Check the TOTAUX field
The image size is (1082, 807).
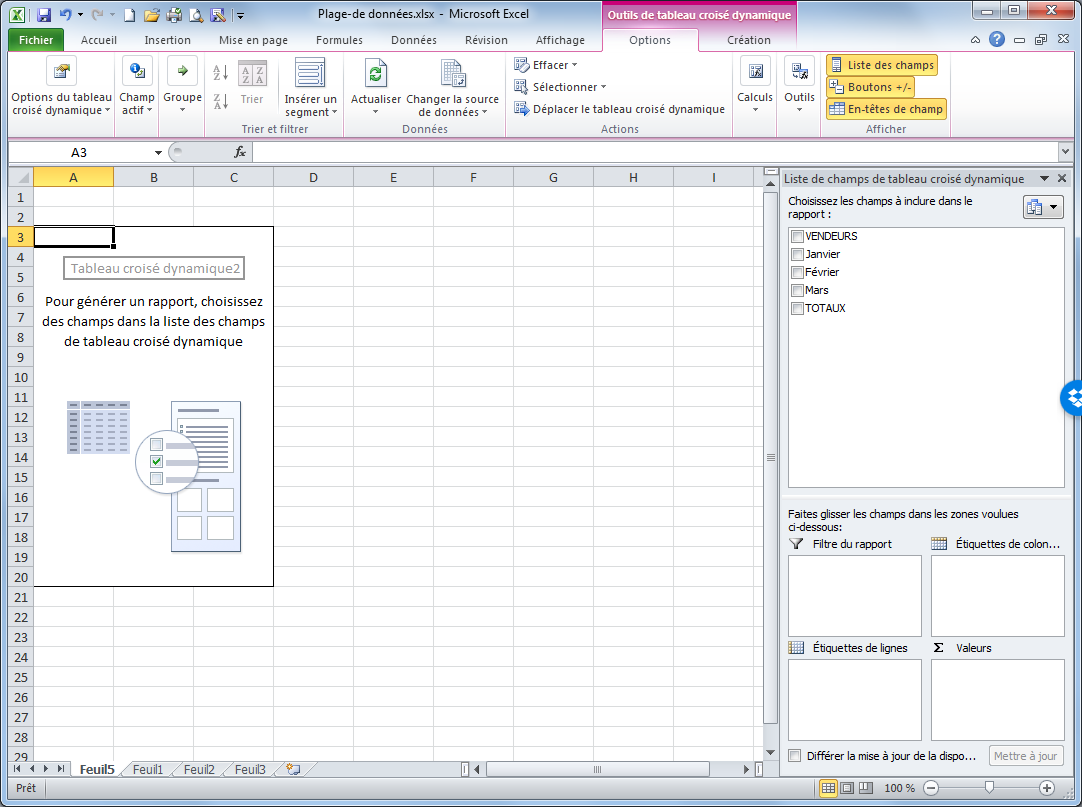pyautogui.click(x=797, y=308)
